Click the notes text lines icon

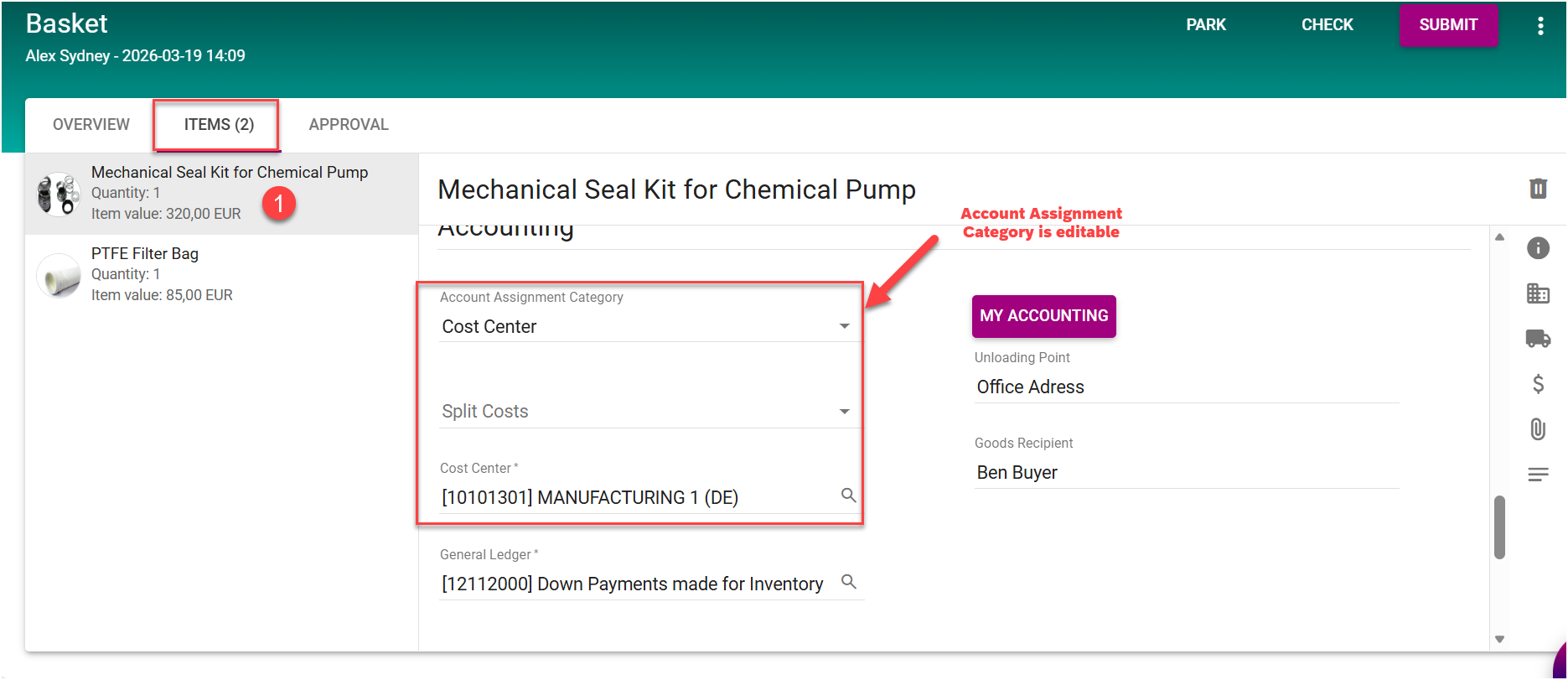click(x=1538, y=475)
